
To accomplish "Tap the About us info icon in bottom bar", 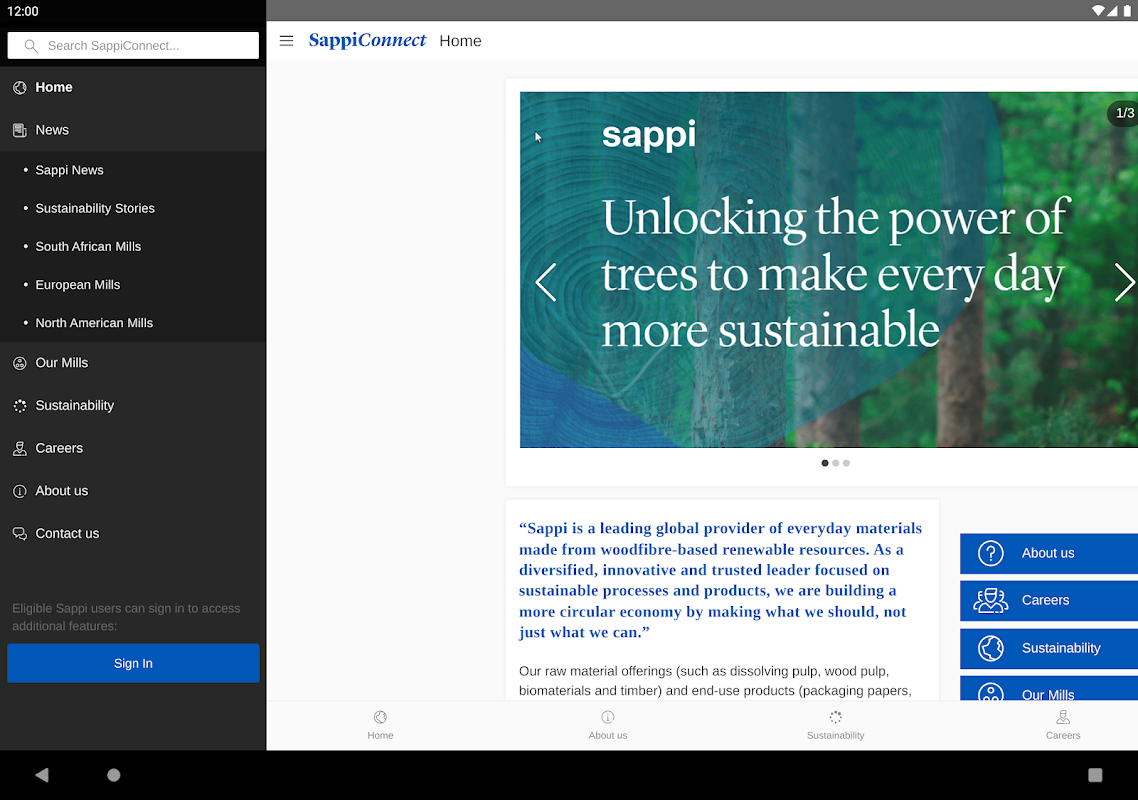I will pyautogui.click(x=607, y=717).
